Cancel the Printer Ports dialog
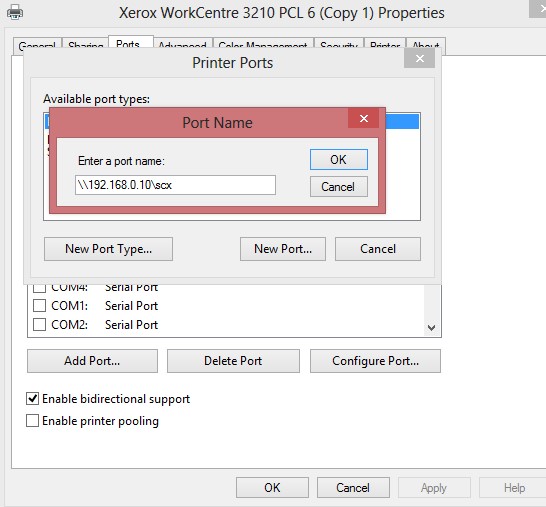The height and width of the screenshot is (507, 546). tap(378, 249)
